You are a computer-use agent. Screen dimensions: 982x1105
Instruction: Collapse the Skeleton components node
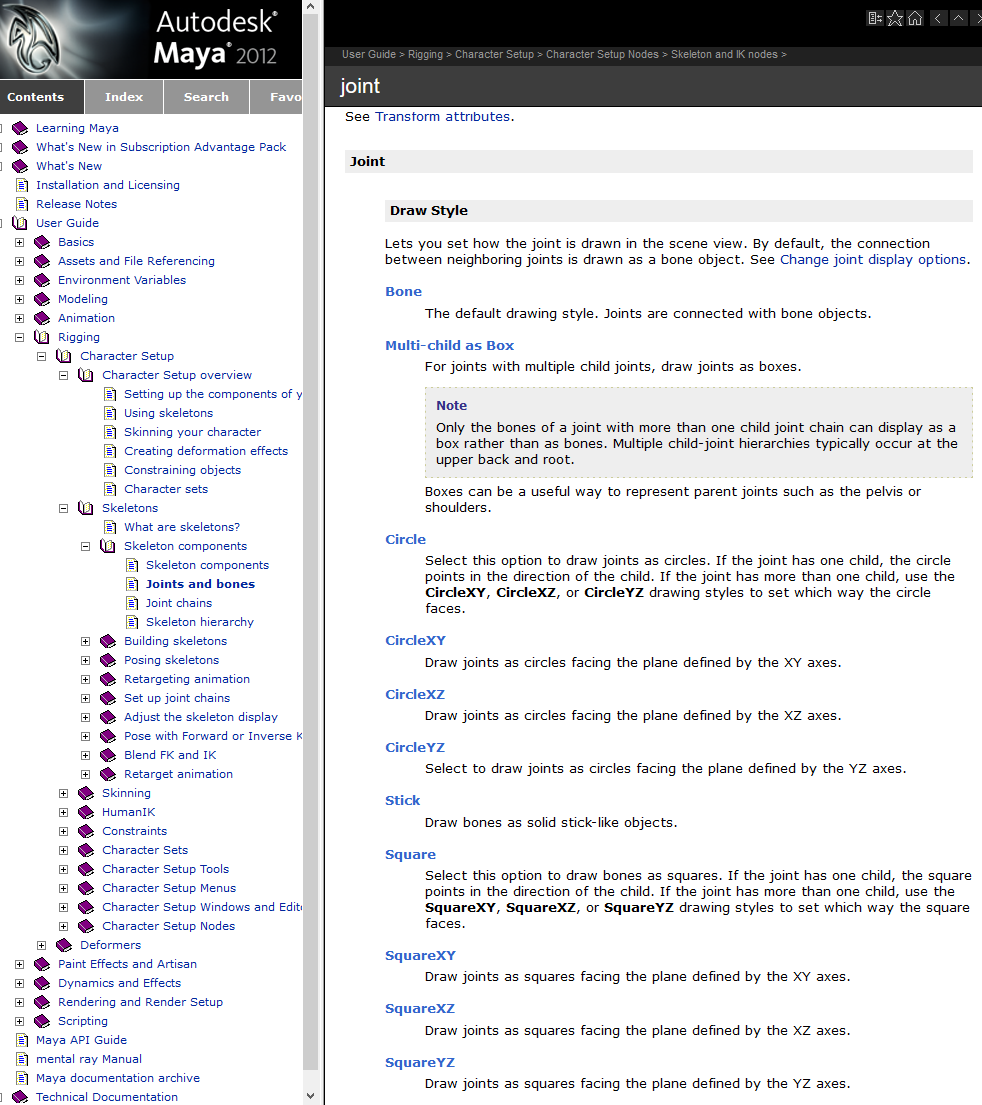(x=85, y=546)
